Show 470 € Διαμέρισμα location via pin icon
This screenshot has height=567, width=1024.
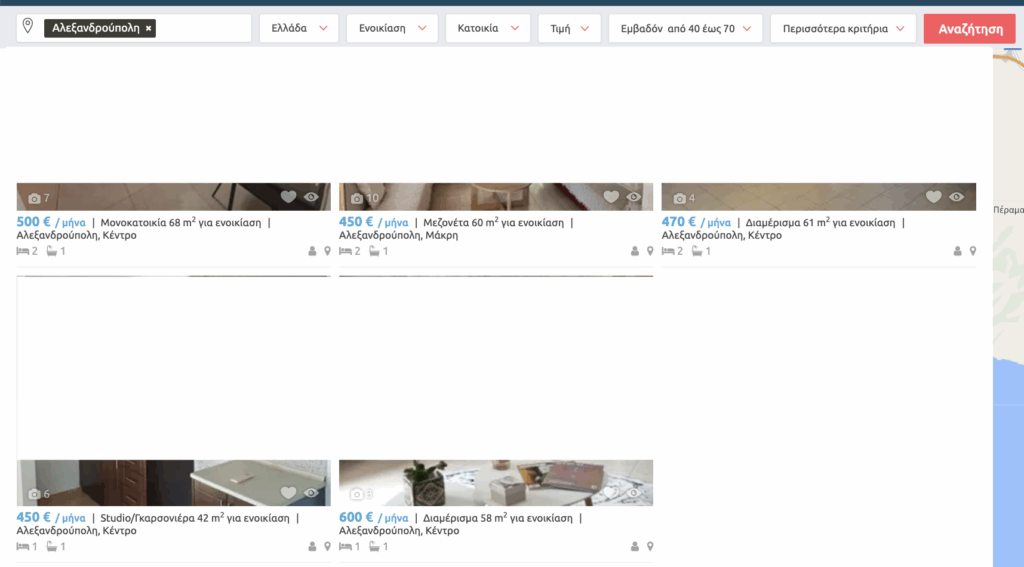coord(972,251)
